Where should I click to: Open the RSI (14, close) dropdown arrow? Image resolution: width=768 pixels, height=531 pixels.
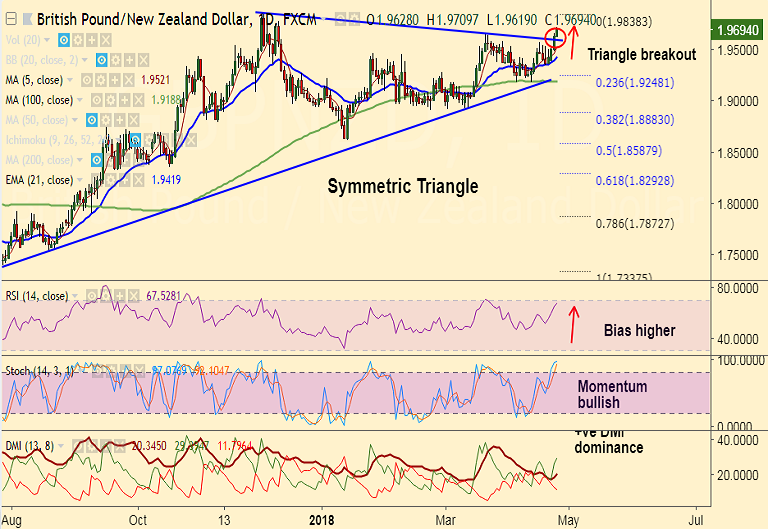75,296
